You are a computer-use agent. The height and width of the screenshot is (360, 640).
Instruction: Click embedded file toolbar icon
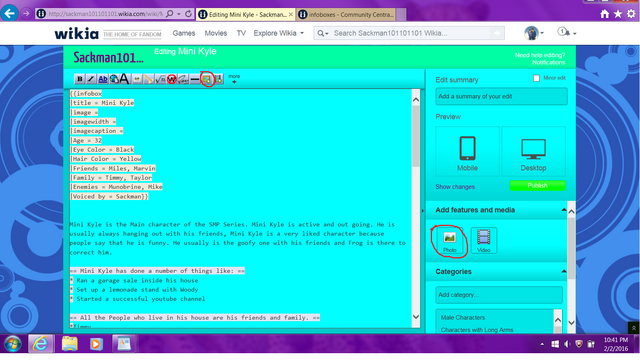137,79
